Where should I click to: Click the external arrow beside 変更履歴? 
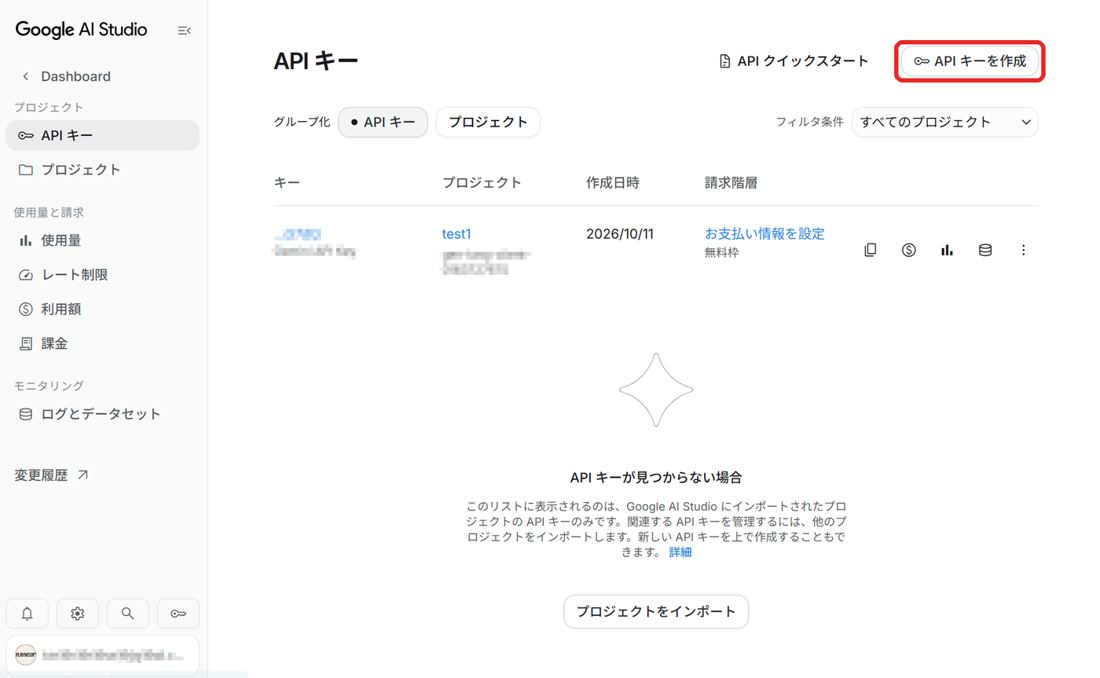(x=83, y=475)
